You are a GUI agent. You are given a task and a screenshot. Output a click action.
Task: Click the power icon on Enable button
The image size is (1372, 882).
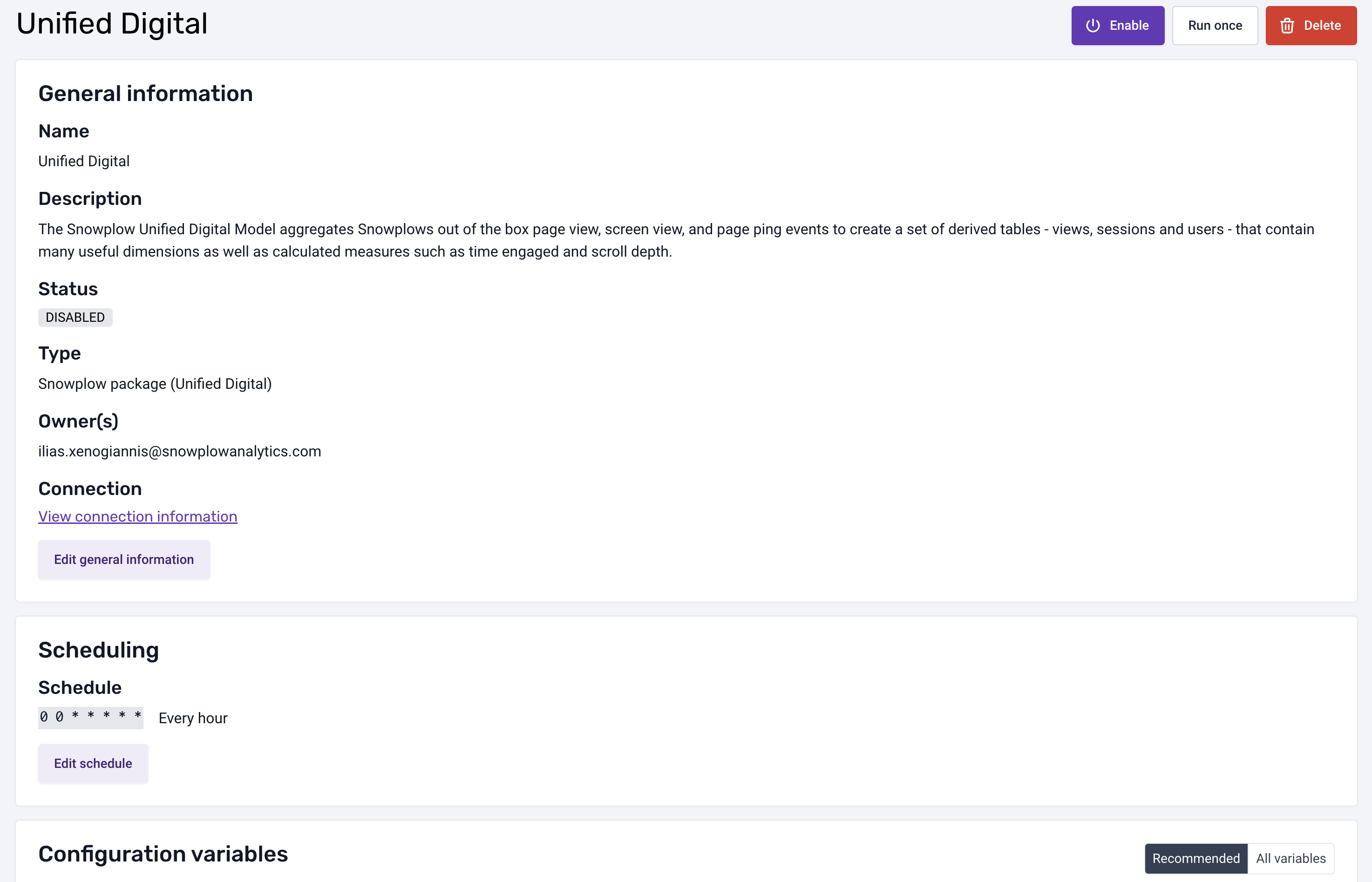(x=1093, y=26)
